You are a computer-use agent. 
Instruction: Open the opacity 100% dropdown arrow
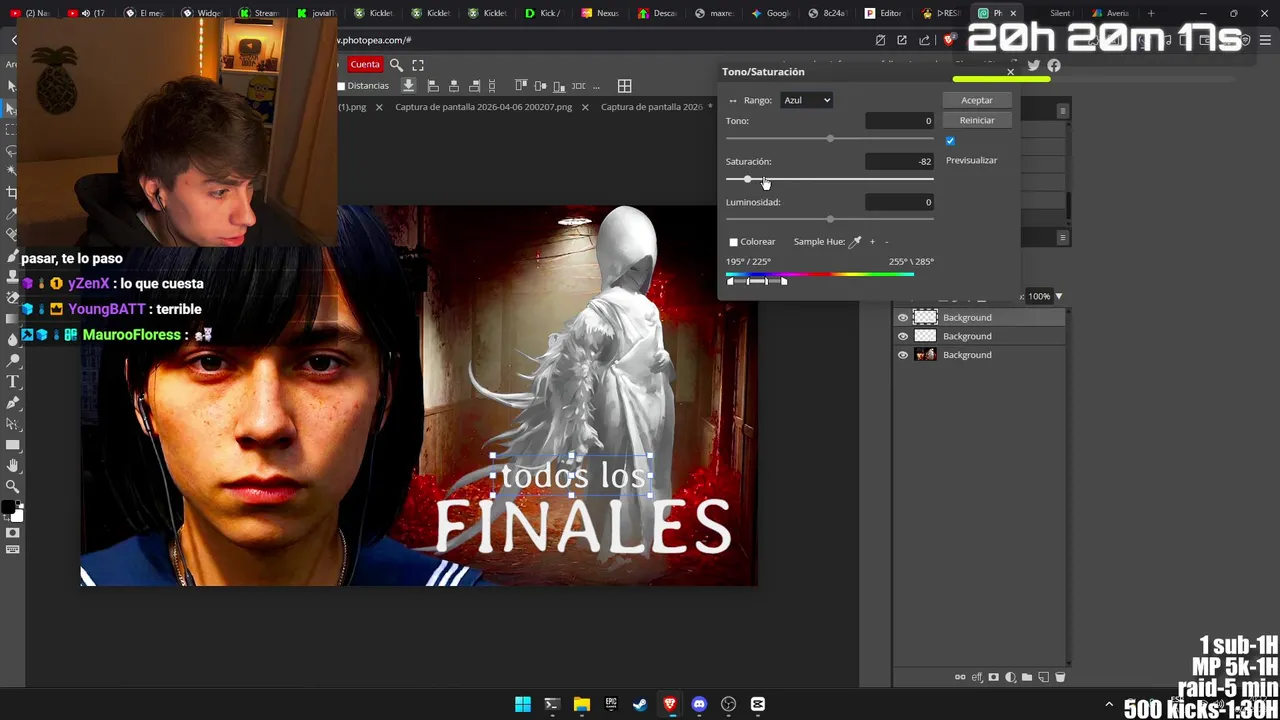(1059, 296)
